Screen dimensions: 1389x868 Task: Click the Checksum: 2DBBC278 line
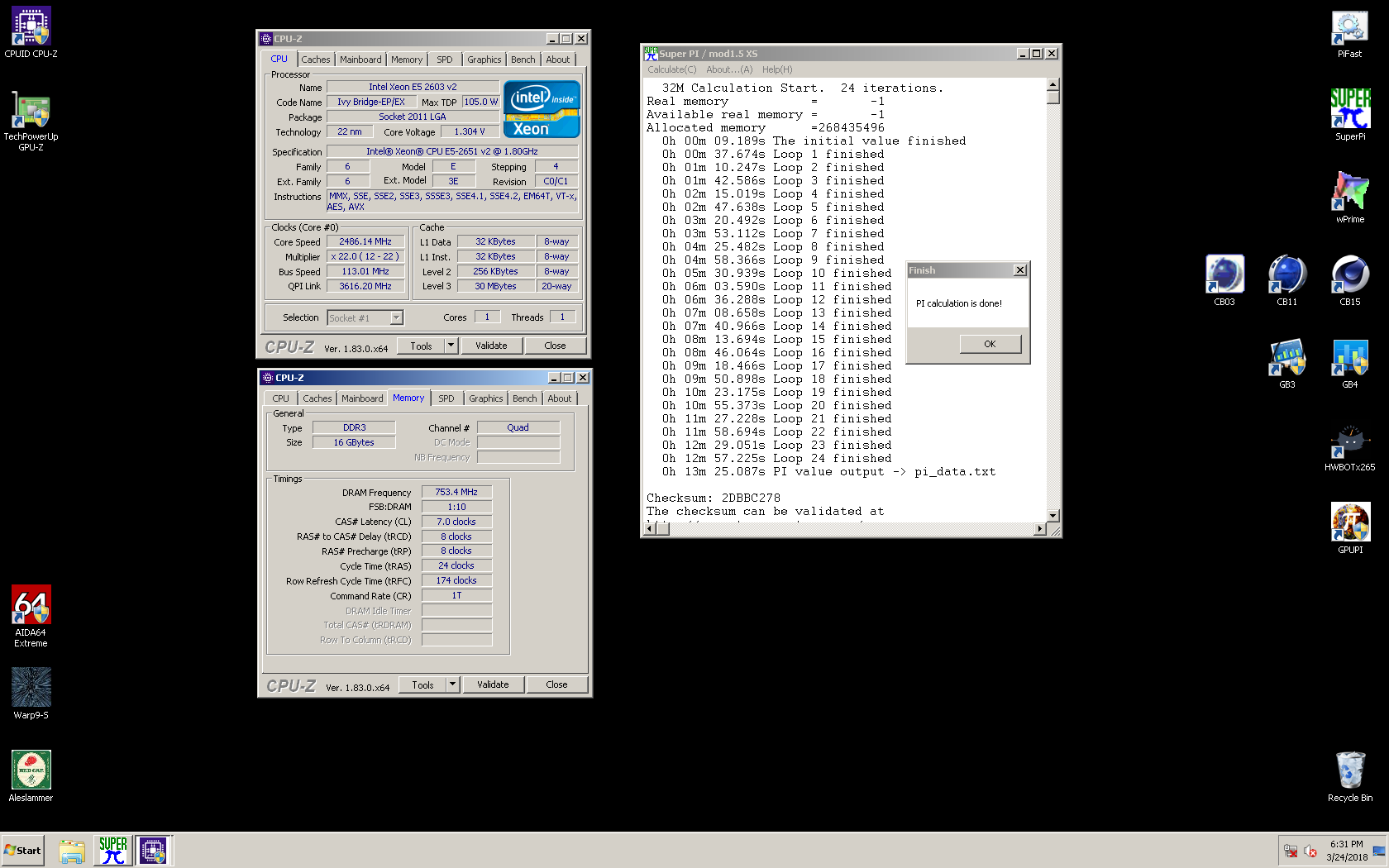point(714,498)
